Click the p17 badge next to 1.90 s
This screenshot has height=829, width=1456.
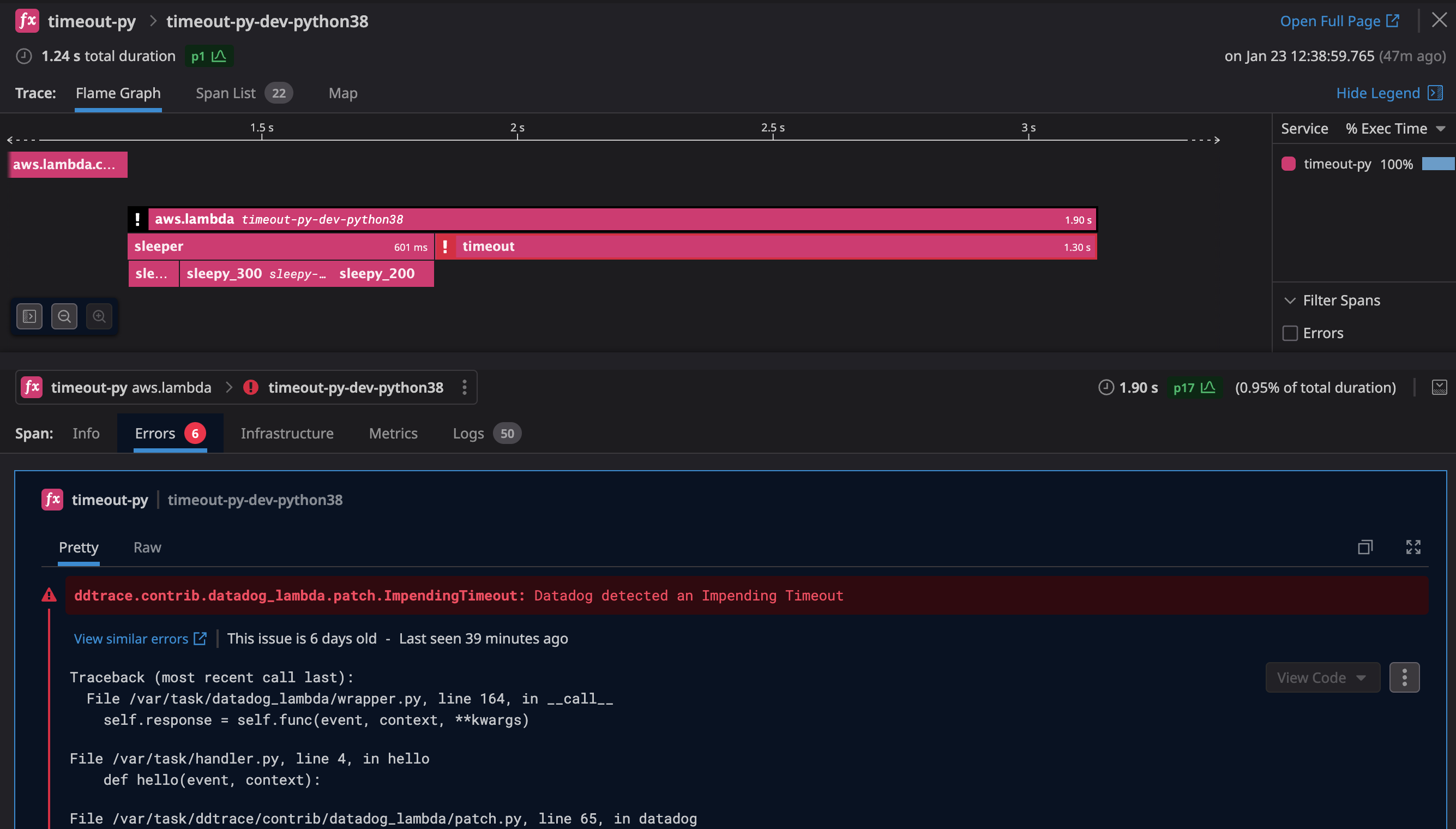click(1194, 387)
